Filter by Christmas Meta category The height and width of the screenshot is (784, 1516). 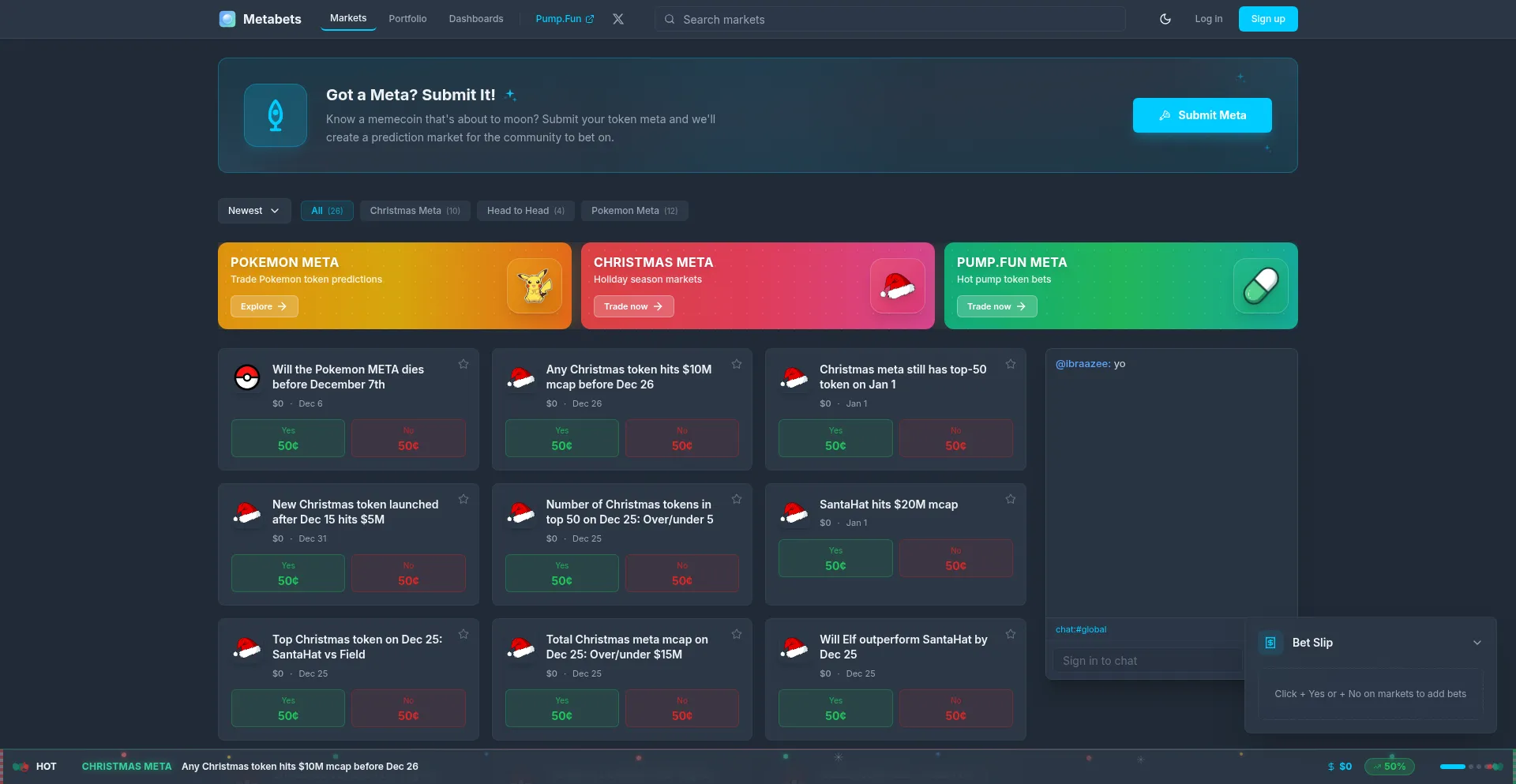tap(415, 211)
